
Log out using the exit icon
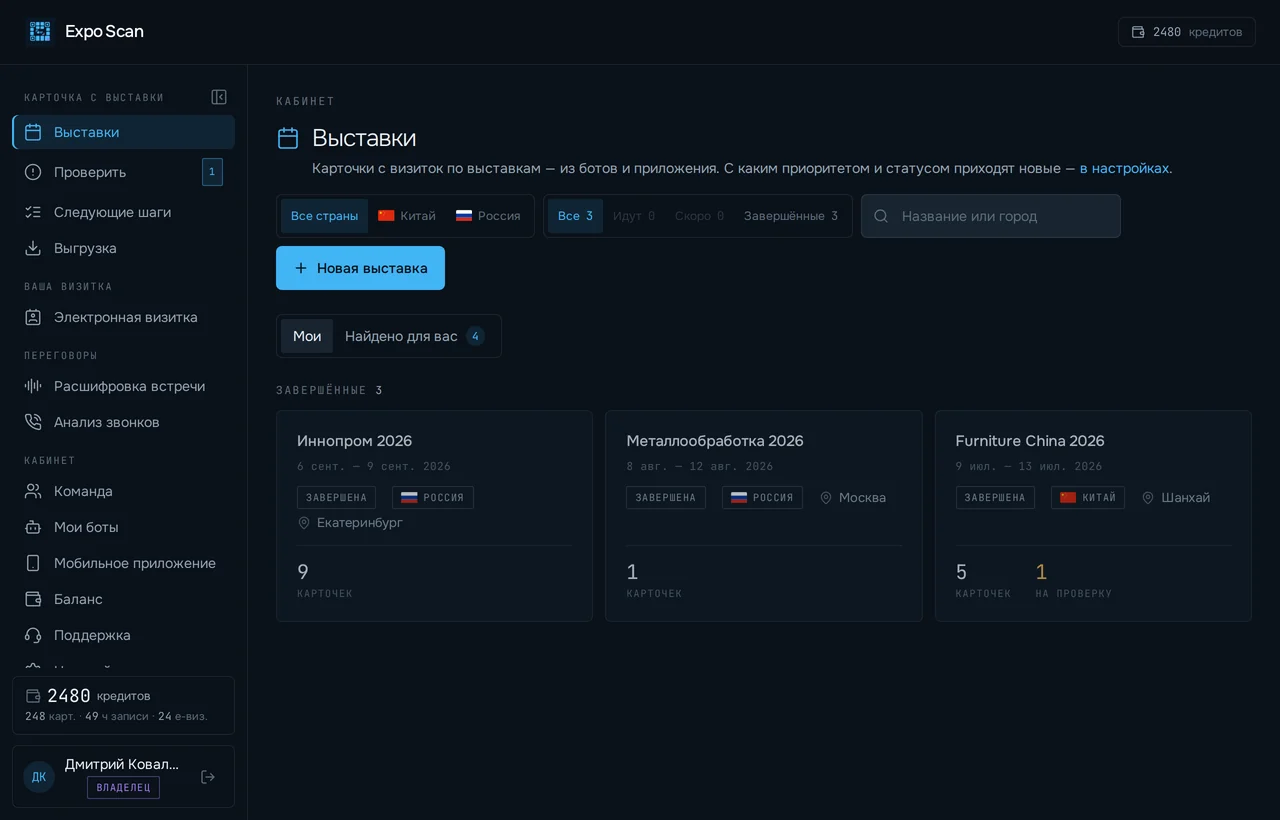(x=208, y=777)
